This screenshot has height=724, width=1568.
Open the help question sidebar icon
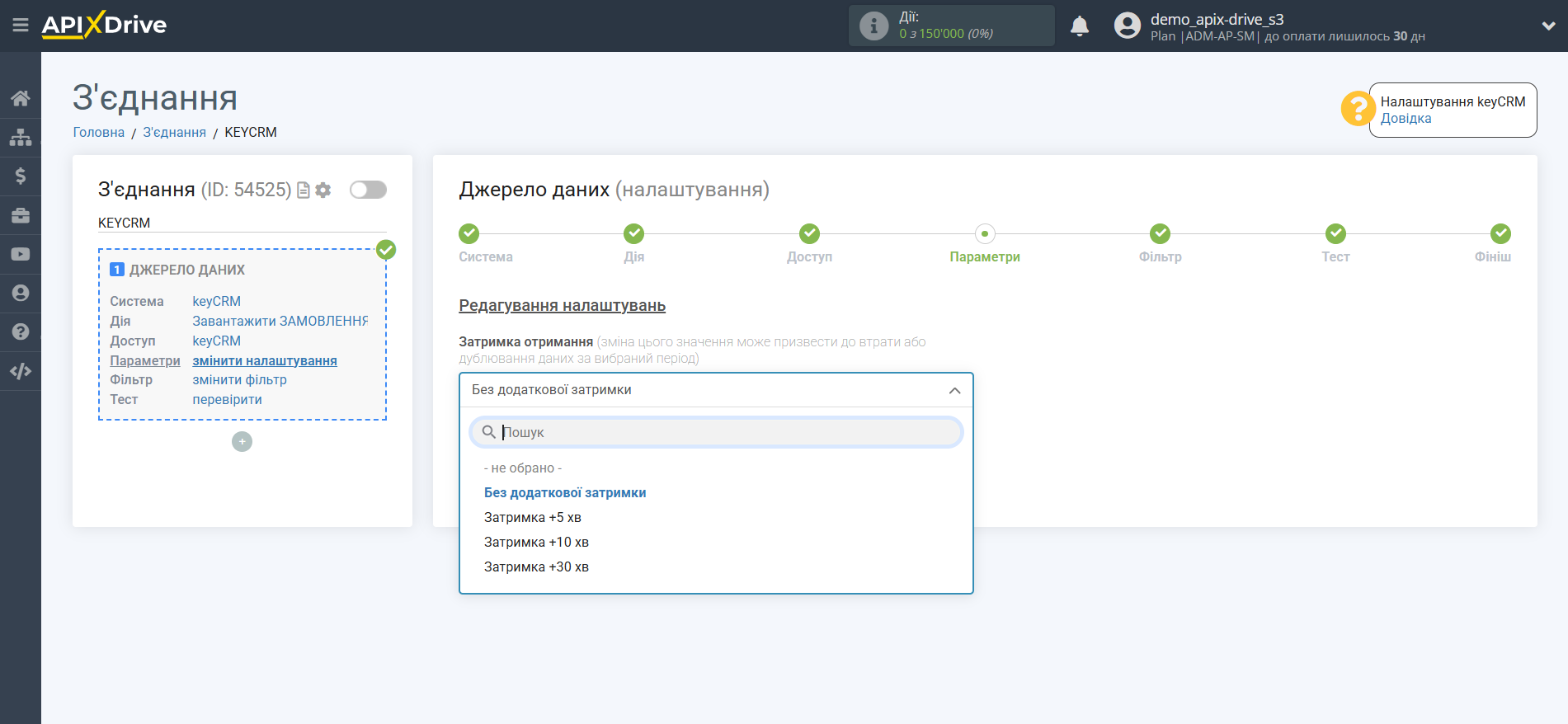[x=21, y=331]
